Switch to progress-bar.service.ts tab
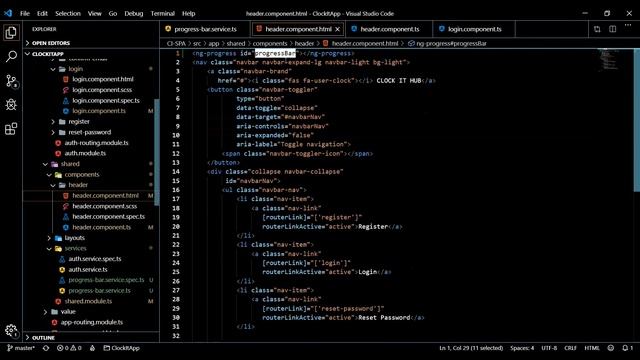The width and height of the screenshot is (640, 360). [205, 29]
